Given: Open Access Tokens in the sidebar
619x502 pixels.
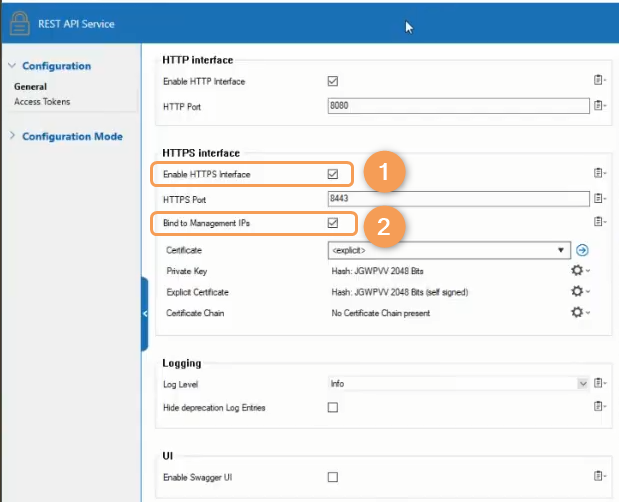Looking at the screenshot, I should tap(42, 101).
